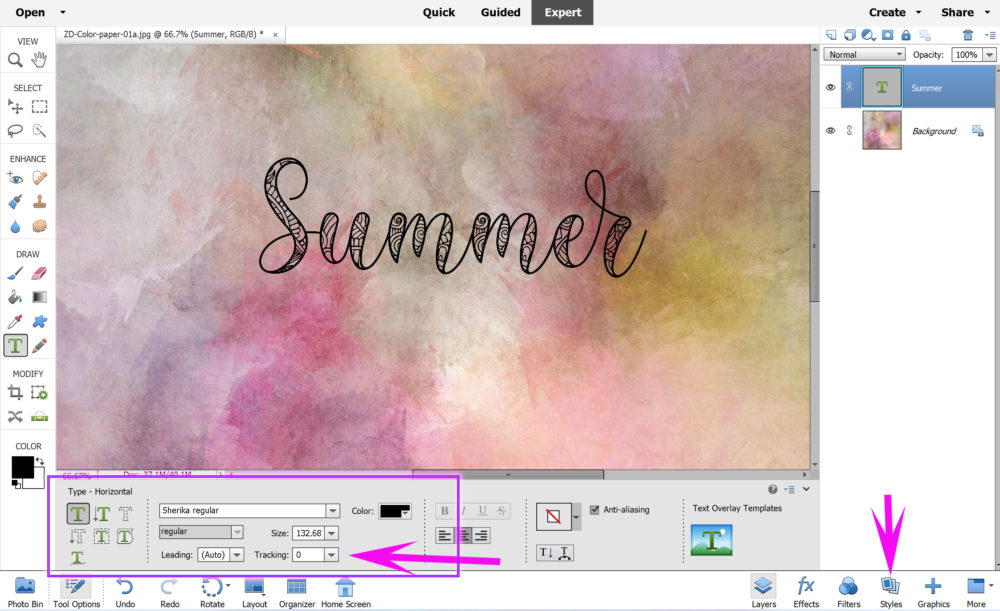This screenshot has height=611, width=1000.
Task: Select the Sponge tool
Action: (40, 226)
